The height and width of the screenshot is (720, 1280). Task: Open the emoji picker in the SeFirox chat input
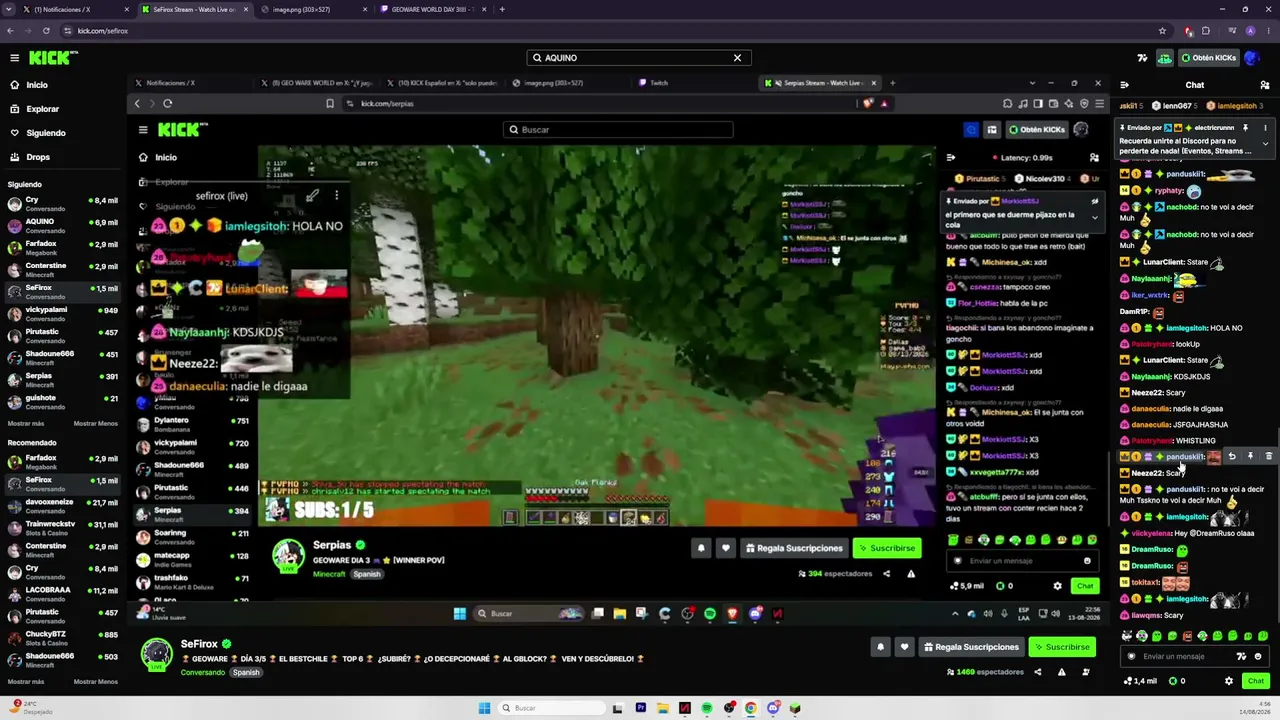point(1258,657)
